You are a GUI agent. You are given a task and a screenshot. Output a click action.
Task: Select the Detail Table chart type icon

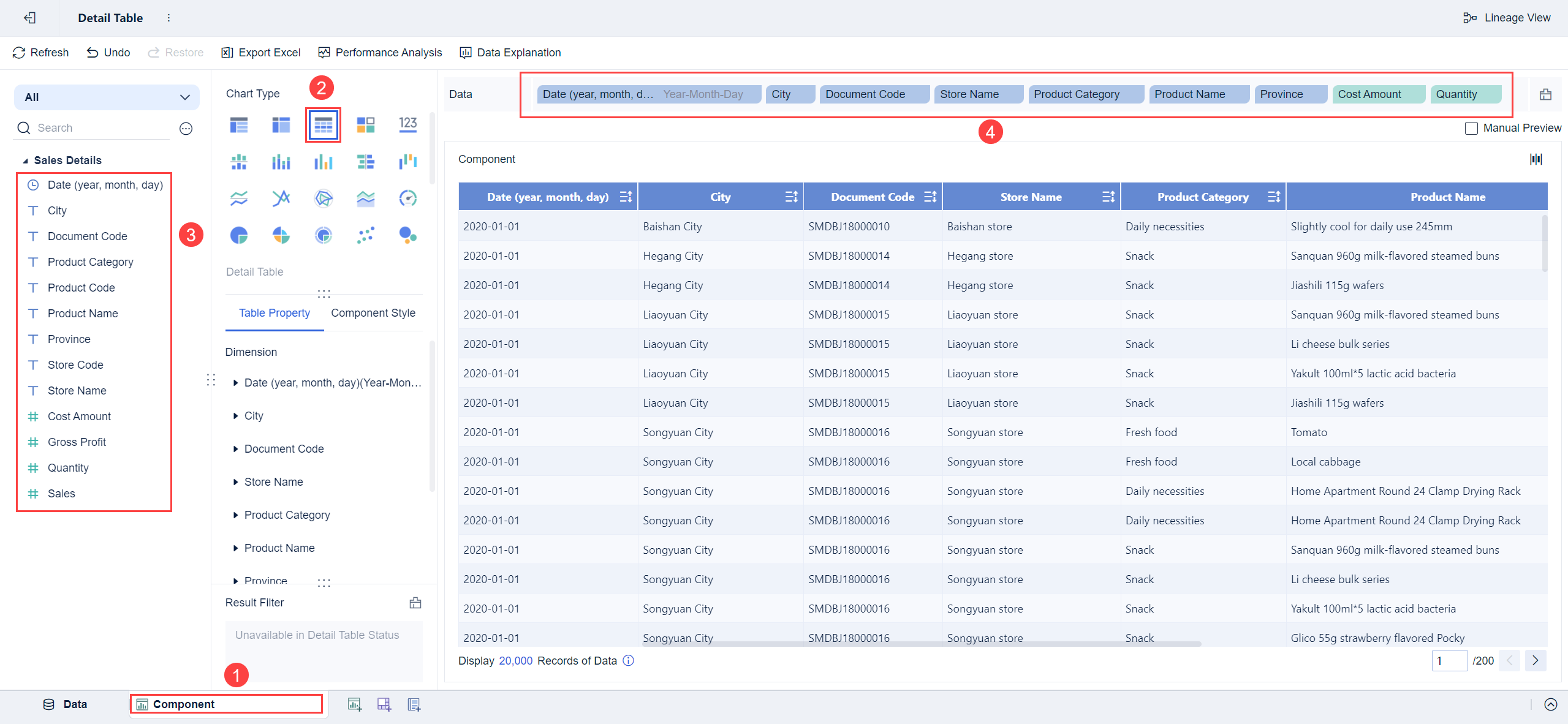[323, 125]
